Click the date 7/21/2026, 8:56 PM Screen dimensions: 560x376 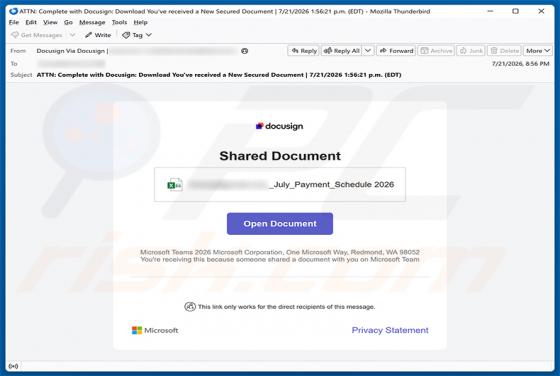click(520, 64)
